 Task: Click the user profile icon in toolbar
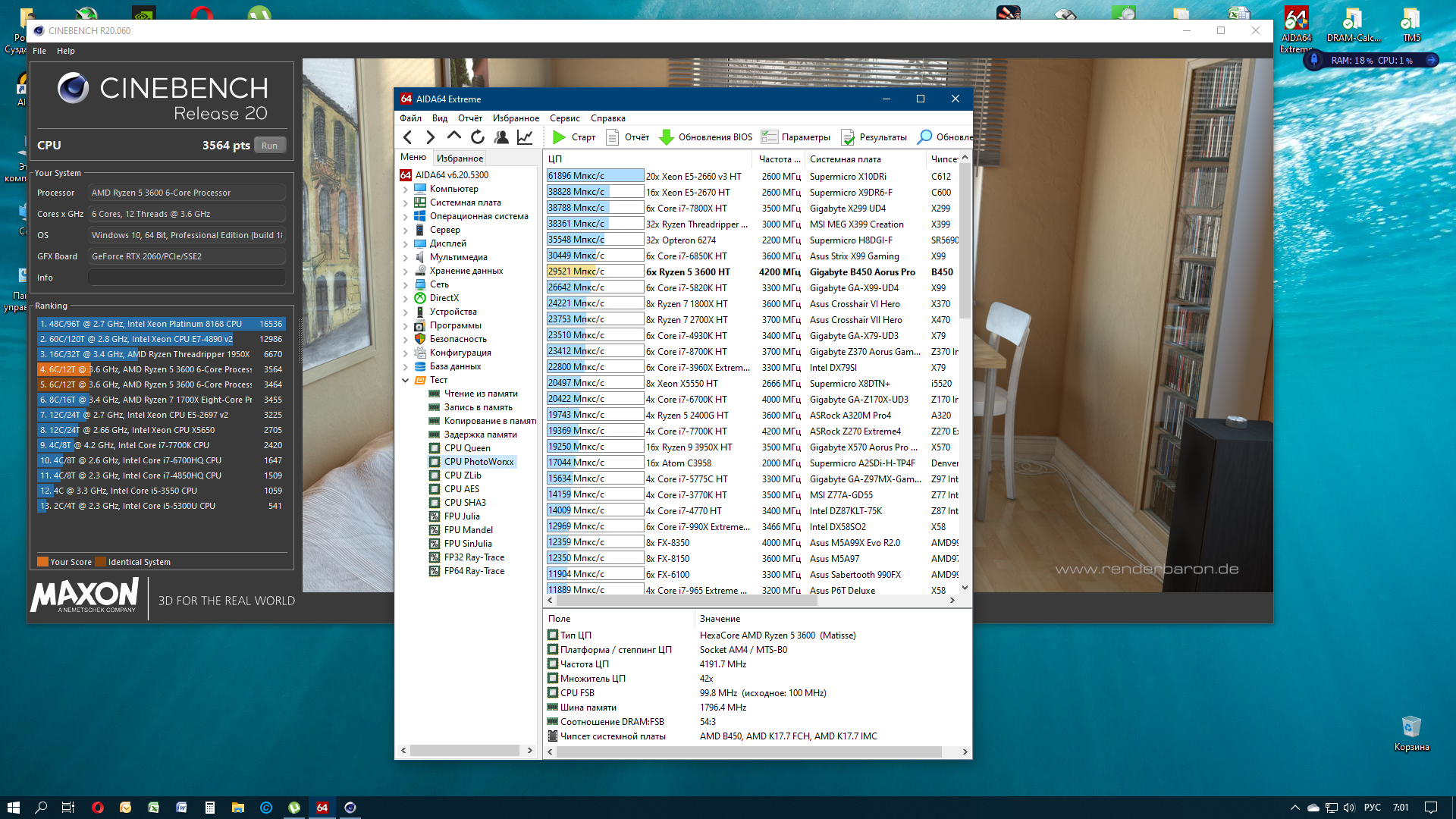500,137
